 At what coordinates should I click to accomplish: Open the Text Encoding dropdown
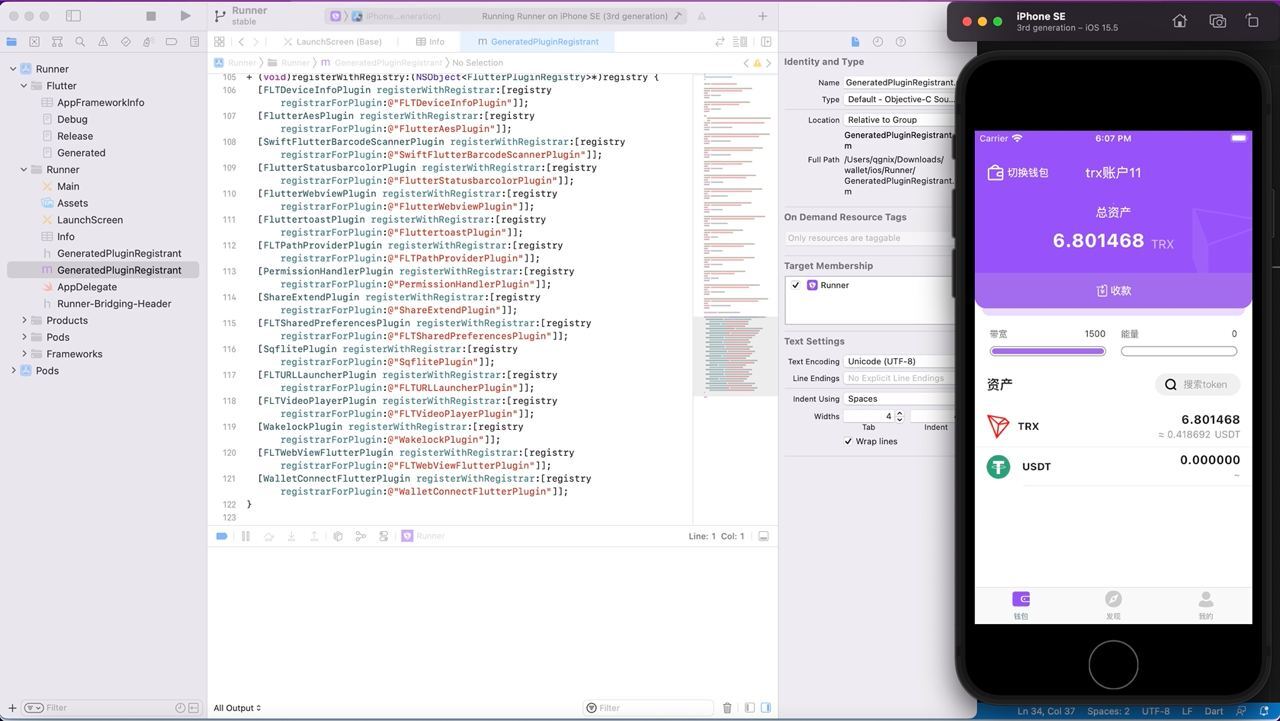898,361
